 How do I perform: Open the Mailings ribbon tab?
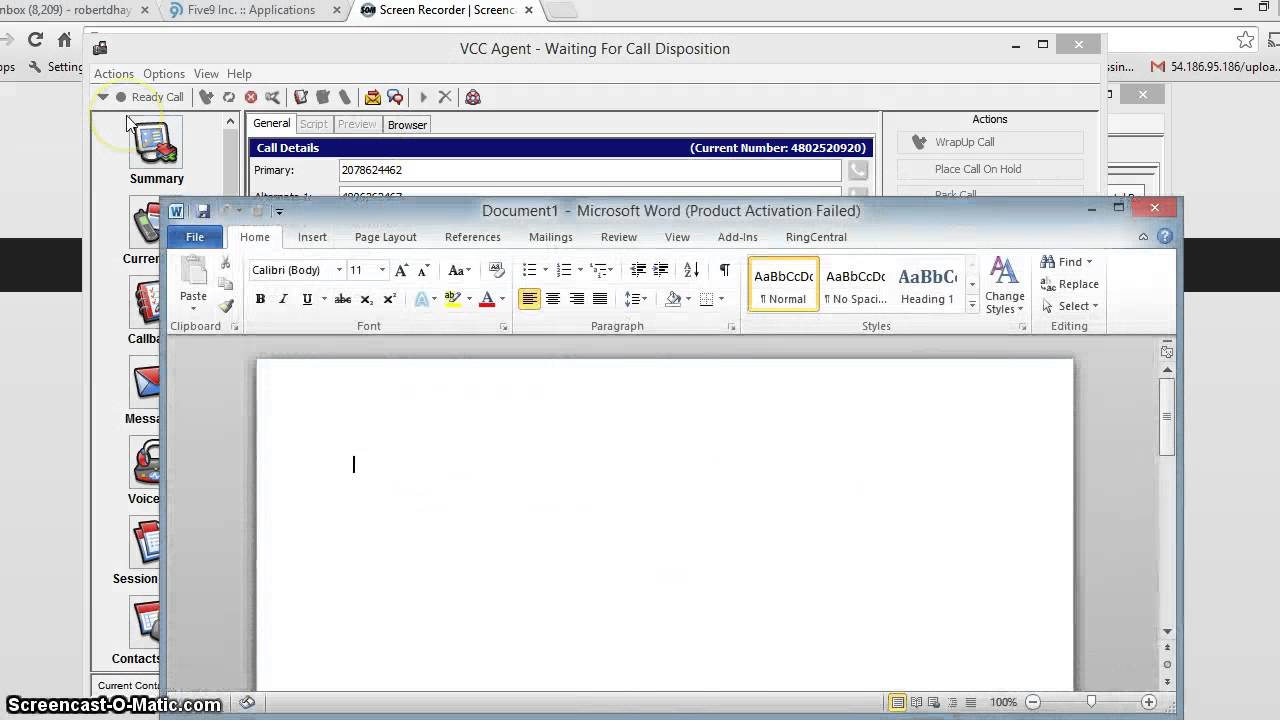click(x=551, y=237)
